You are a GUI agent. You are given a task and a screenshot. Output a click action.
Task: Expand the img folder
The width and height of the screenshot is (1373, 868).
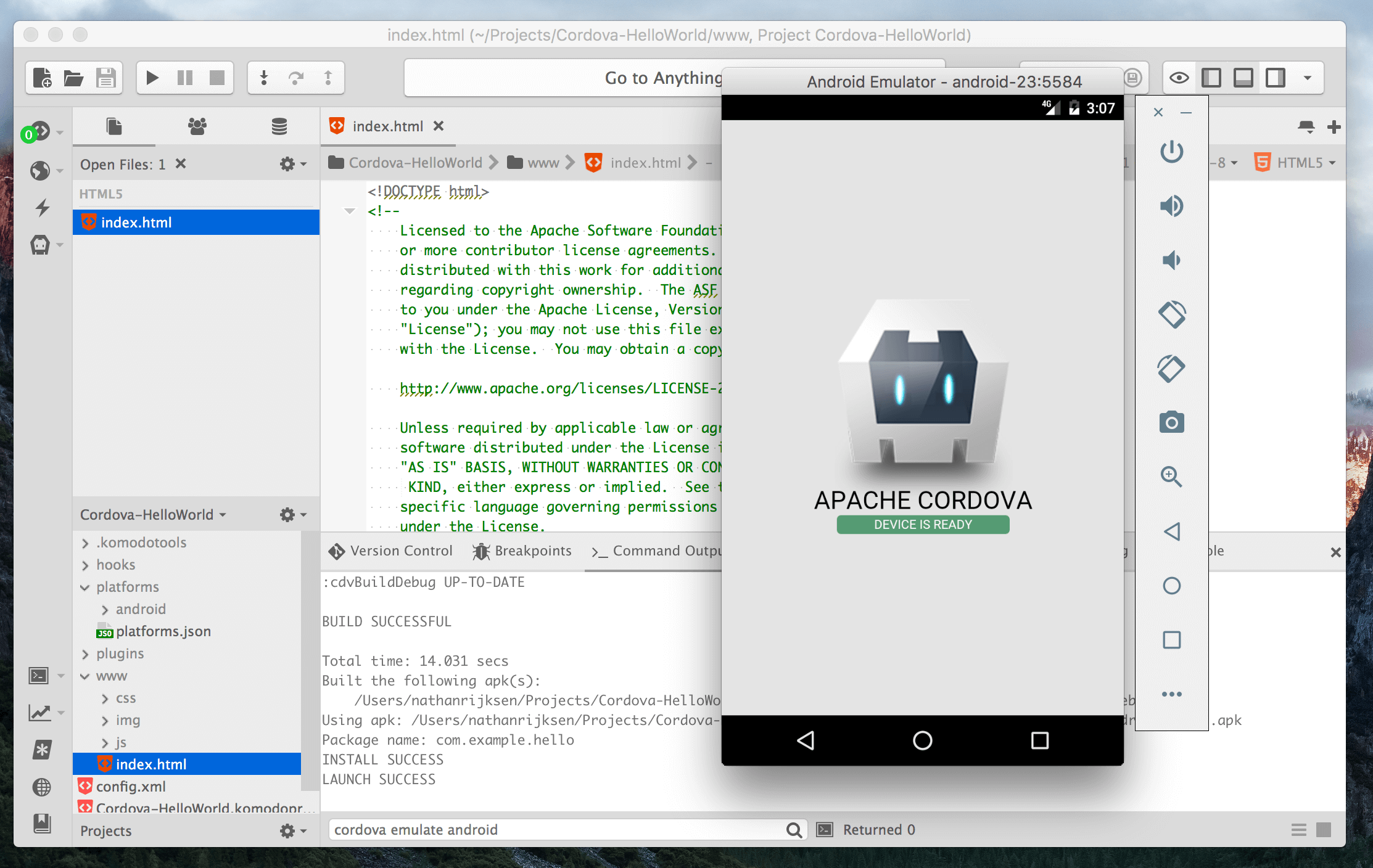105,721
